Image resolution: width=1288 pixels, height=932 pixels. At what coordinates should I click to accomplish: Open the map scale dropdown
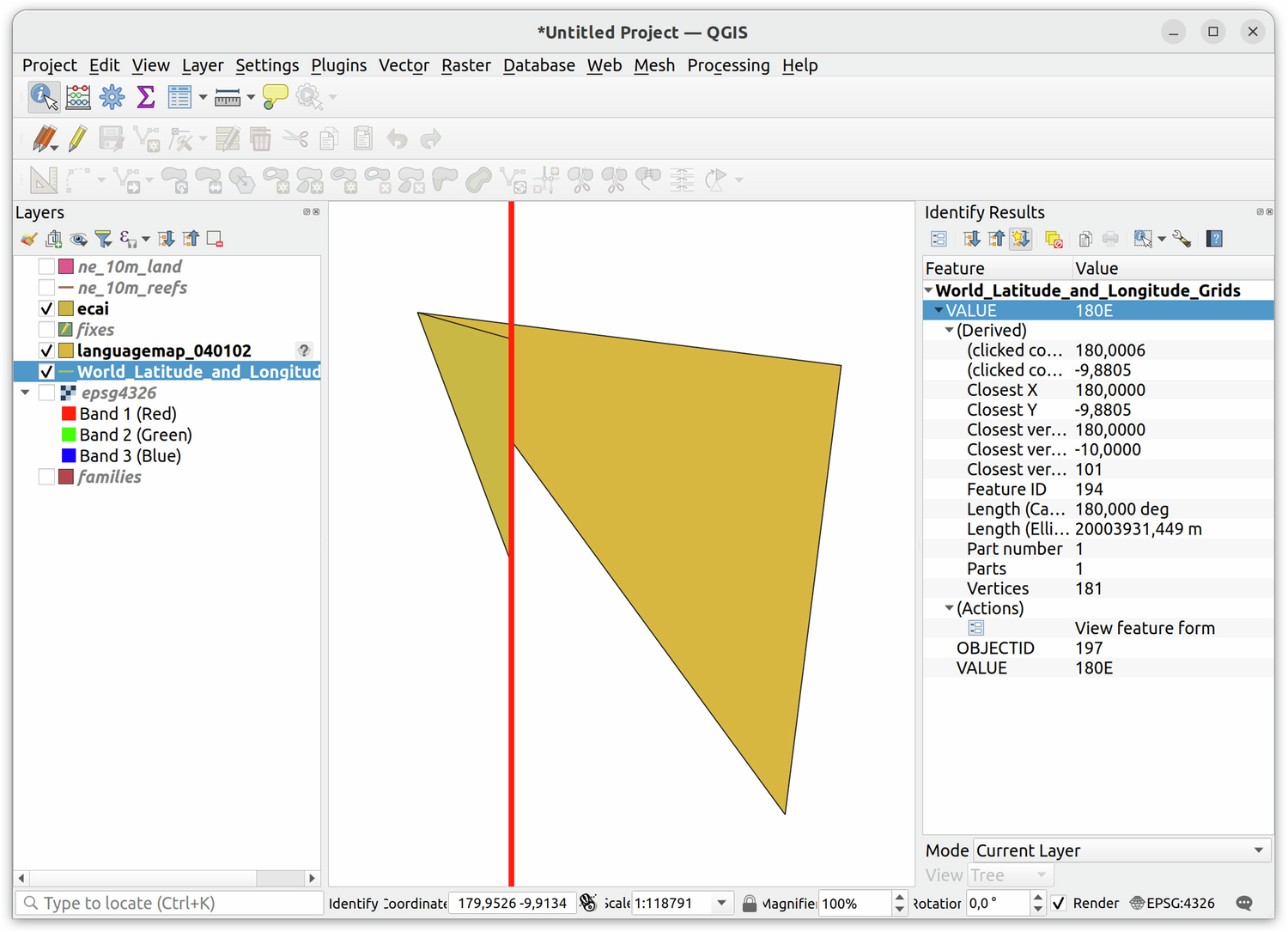click(721, 903)
